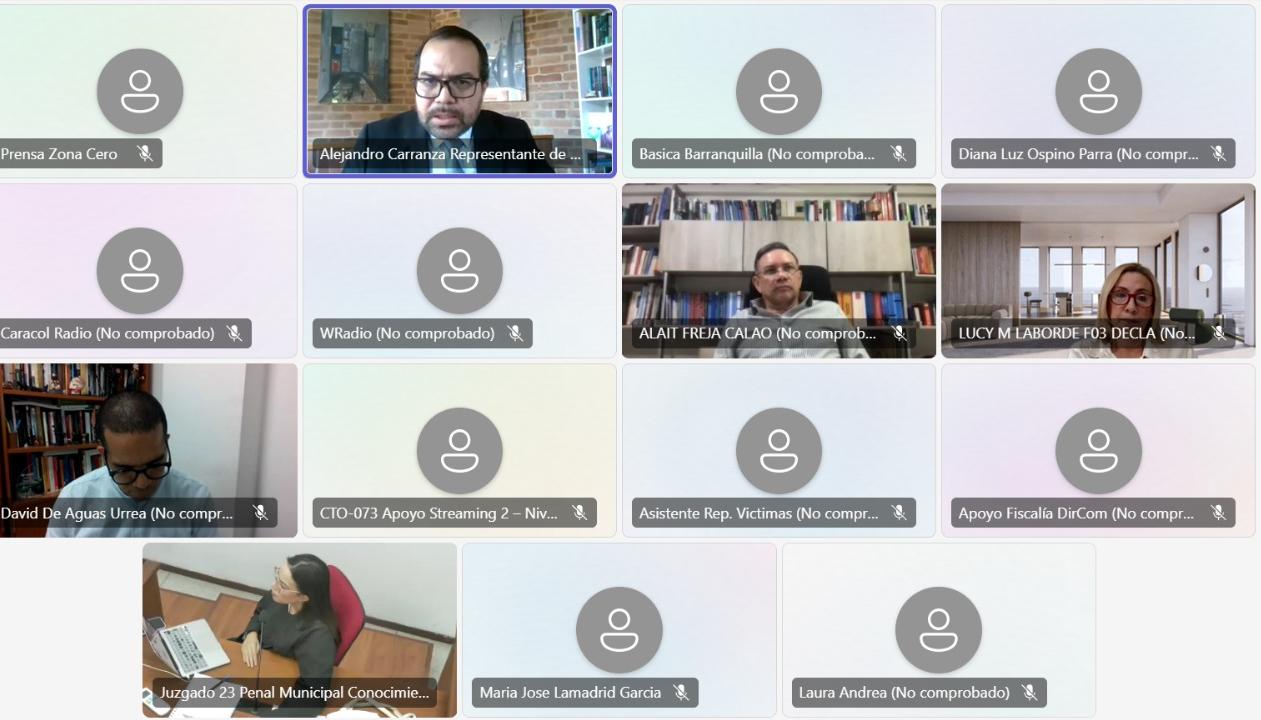Viewport: 1261px width, 720px height.
Task: Click muted mic icon on CTO-073 Apoyo Streaming 2
Action: click(579, 513)
